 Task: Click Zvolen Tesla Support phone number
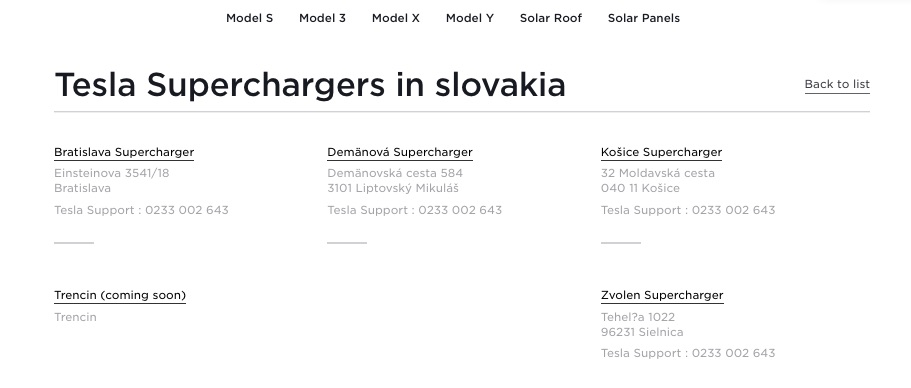pos(733,353)
